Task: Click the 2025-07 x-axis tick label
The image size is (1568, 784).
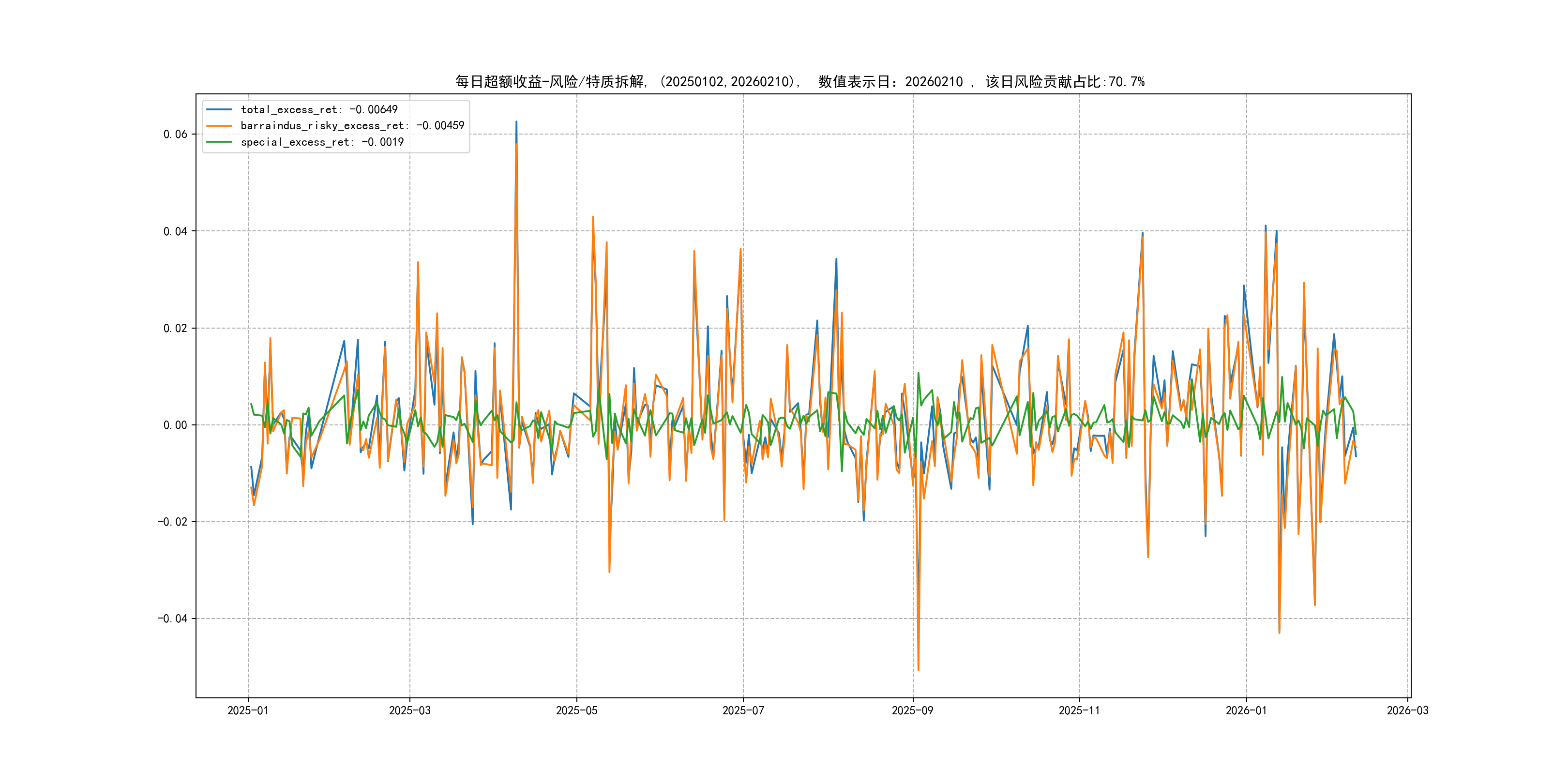Action: point(742,710)
